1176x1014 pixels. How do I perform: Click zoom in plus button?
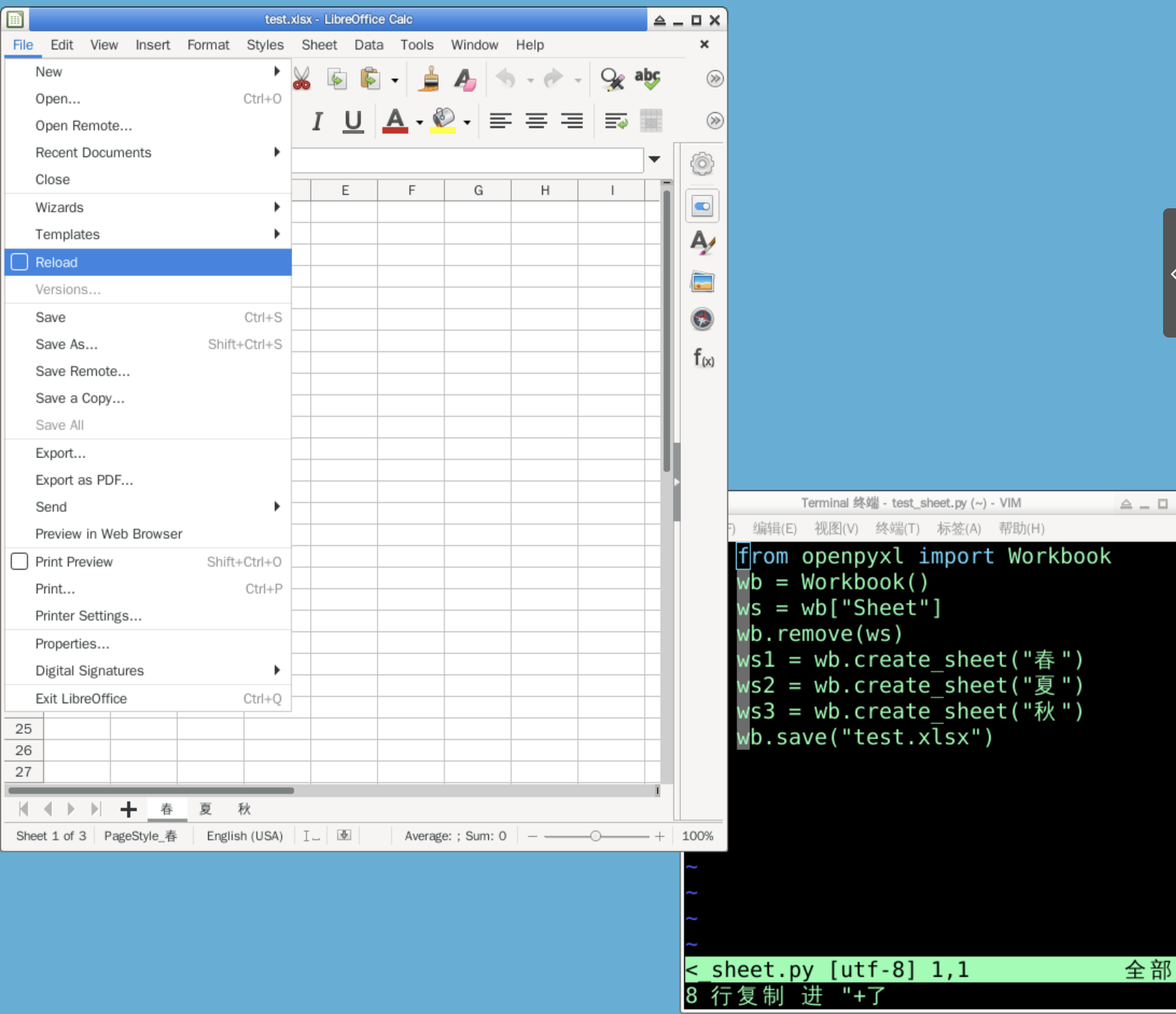(x=659, y=836)
